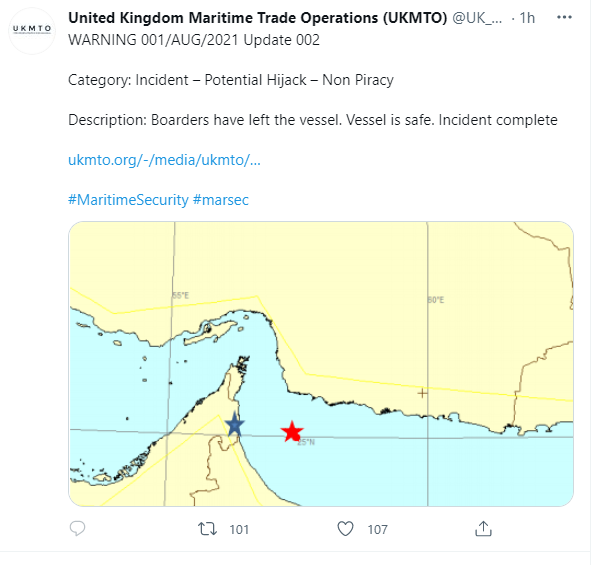Open the ukmto.org media link
This screenshot has width=596, height=565.
pyautogui.click(x=164, y=160)
